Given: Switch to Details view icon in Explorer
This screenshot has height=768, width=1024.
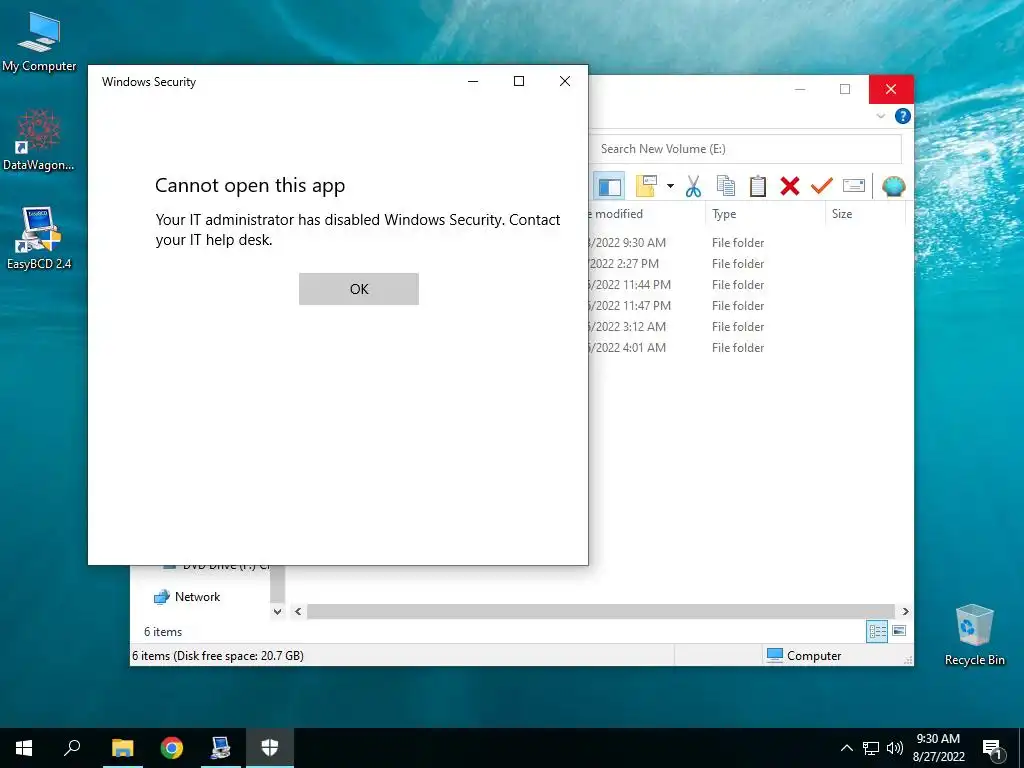Looking at the screenshot, I should click(877, 631).
